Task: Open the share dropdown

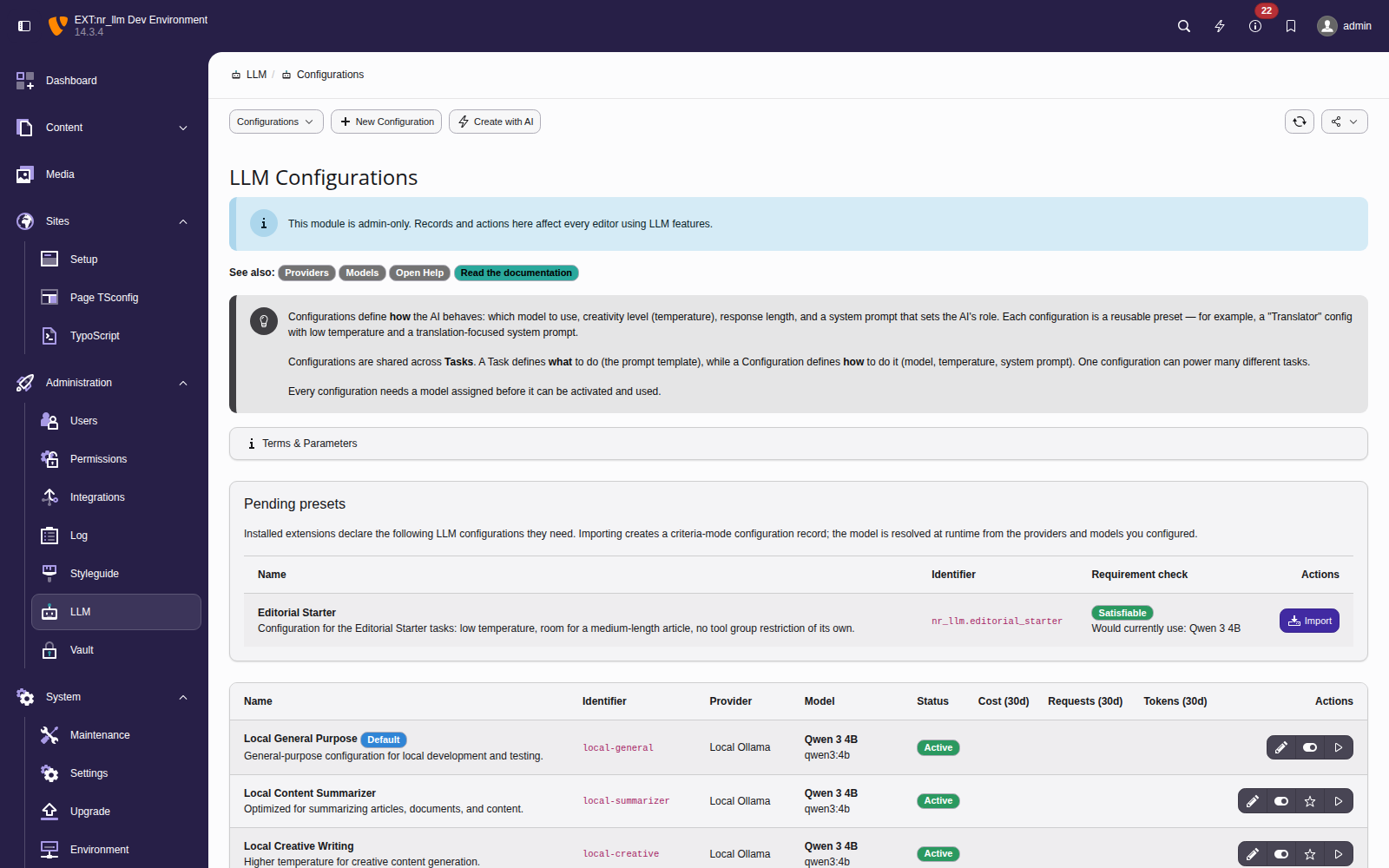Action: [x=1345, y=122]
